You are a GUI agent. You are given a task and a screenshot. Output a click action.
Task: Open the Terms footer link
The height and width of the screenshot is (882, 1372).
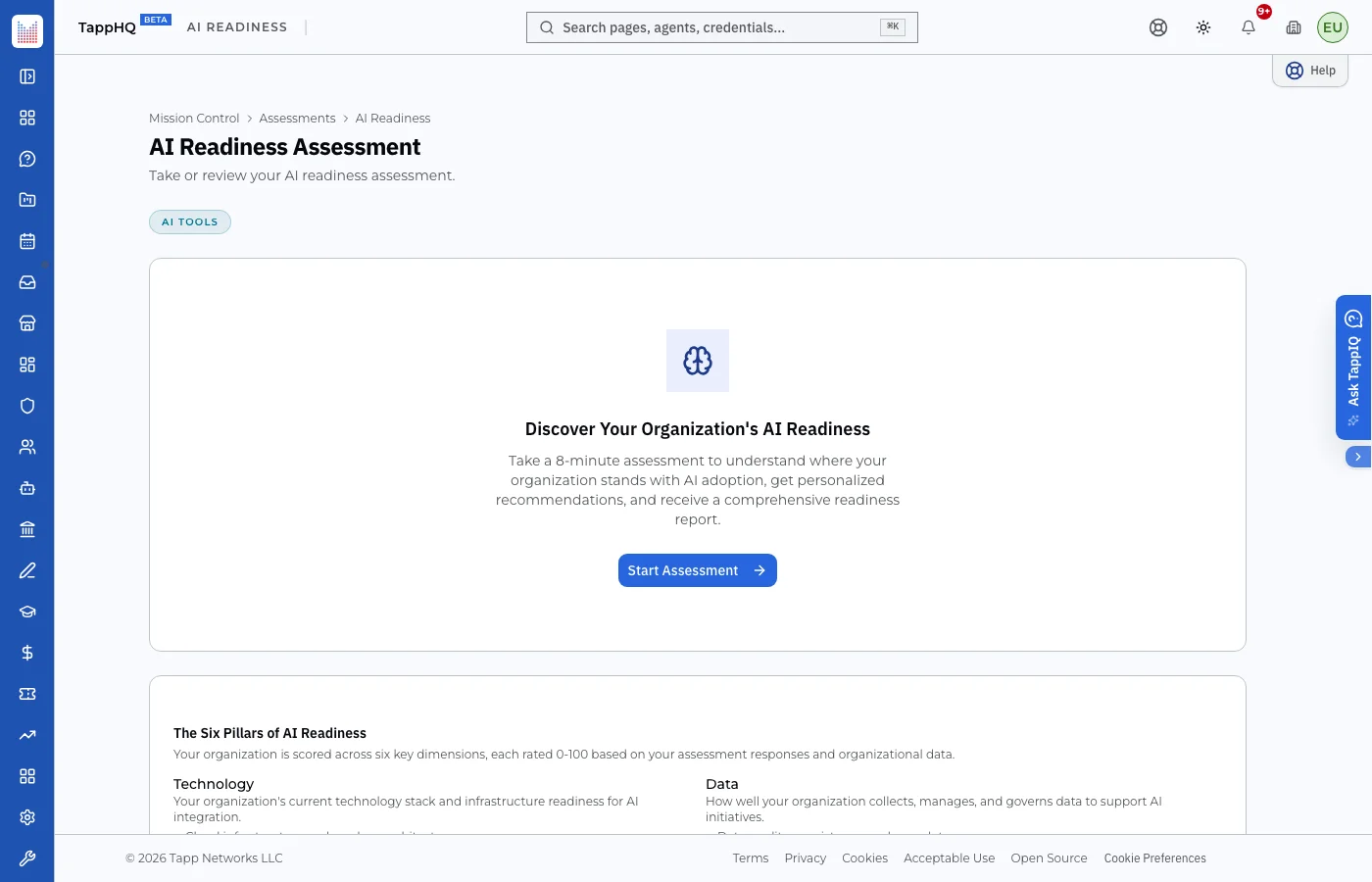click(751, 858)
